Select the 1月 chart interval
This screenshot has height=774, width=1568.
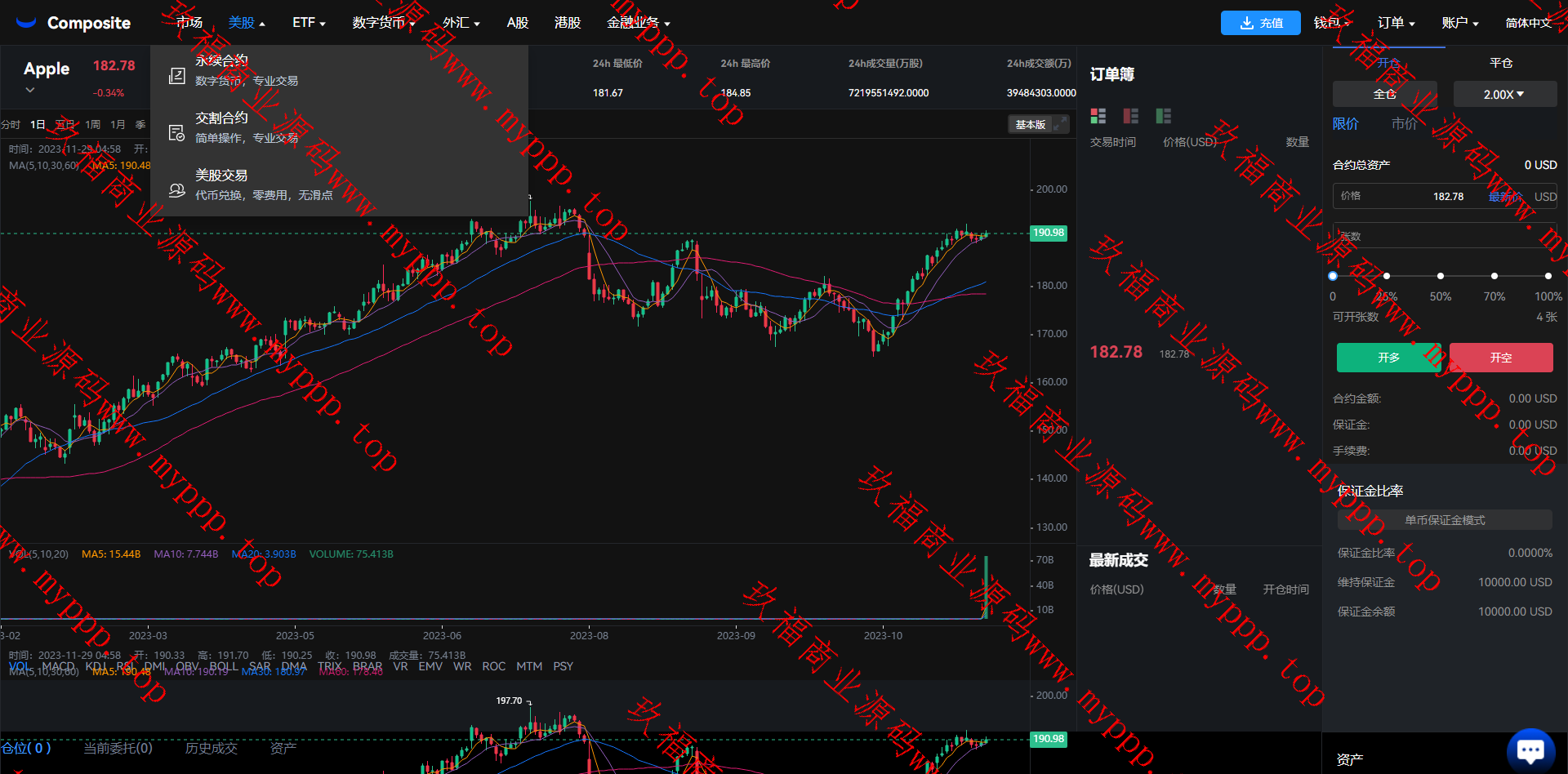[x=118, y=125]
